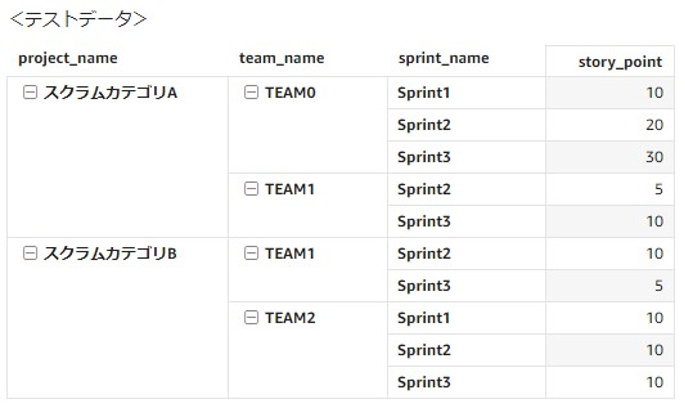Click the スクラムカテゴリB label text
The height and width of the screenshot is (408, 685).
(110, 253)
